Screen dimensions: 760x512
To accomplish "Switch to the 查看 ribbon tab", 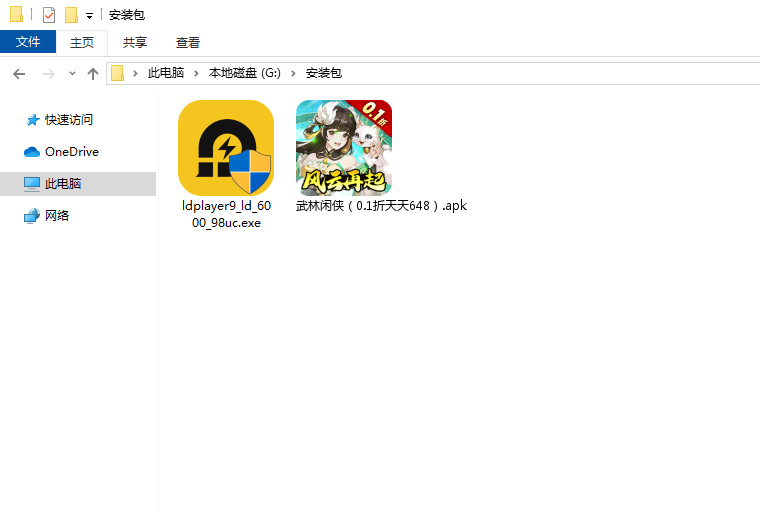I will click(188, 42).
